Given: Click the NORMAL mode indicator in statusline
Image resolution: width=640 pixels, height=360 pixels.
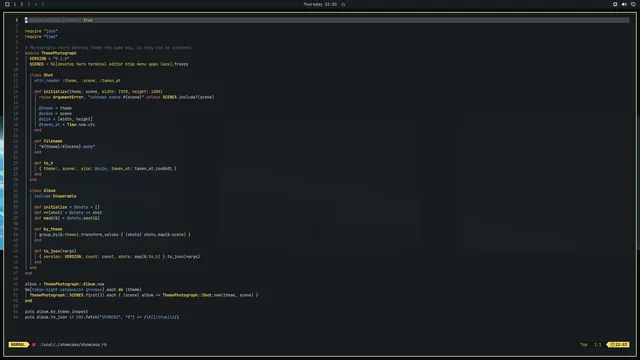Looking at the screenshot, I should pos(18,344).
